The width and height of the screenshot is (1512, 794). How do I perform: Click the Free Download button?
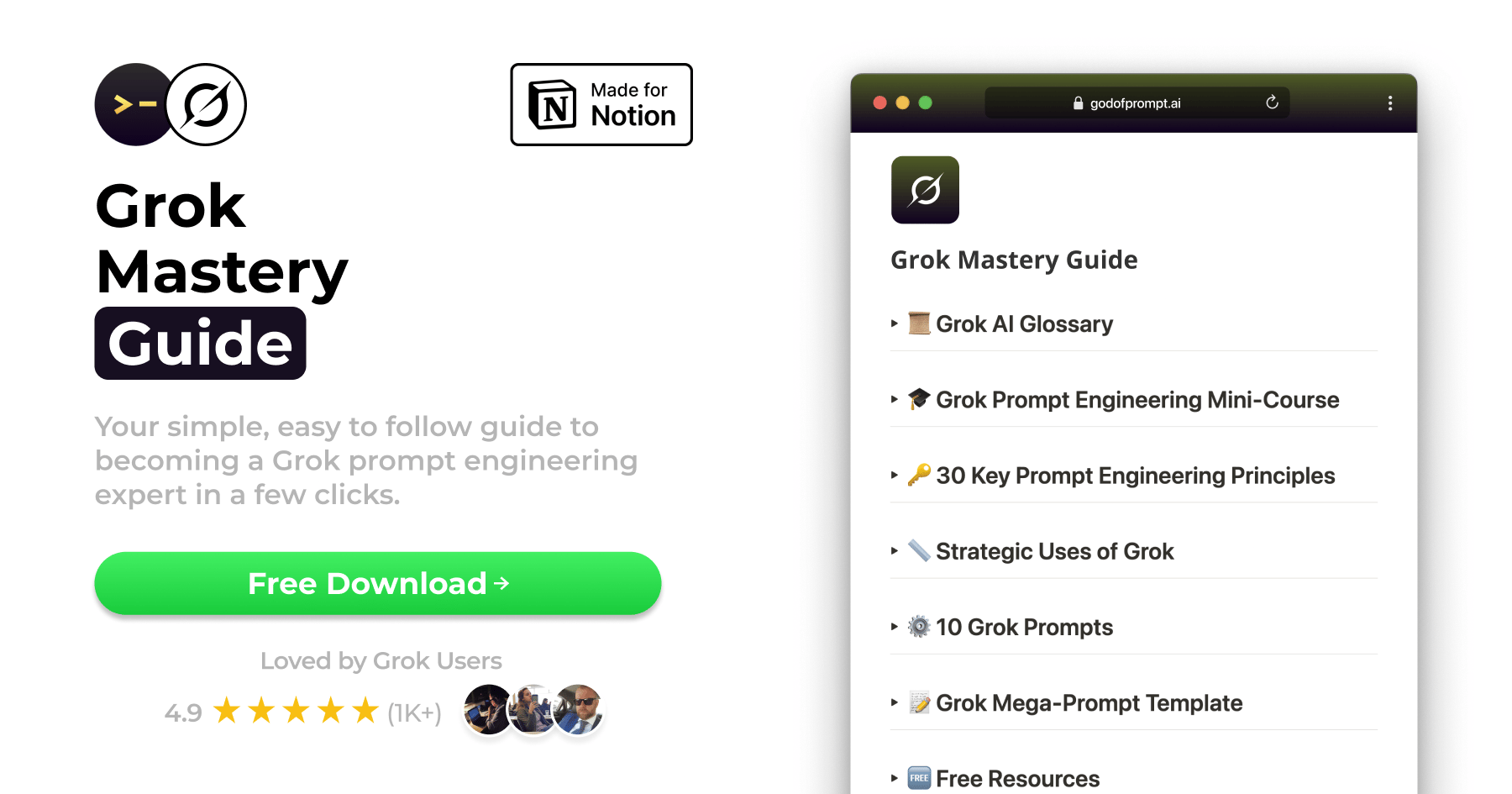tap(378, 583)
